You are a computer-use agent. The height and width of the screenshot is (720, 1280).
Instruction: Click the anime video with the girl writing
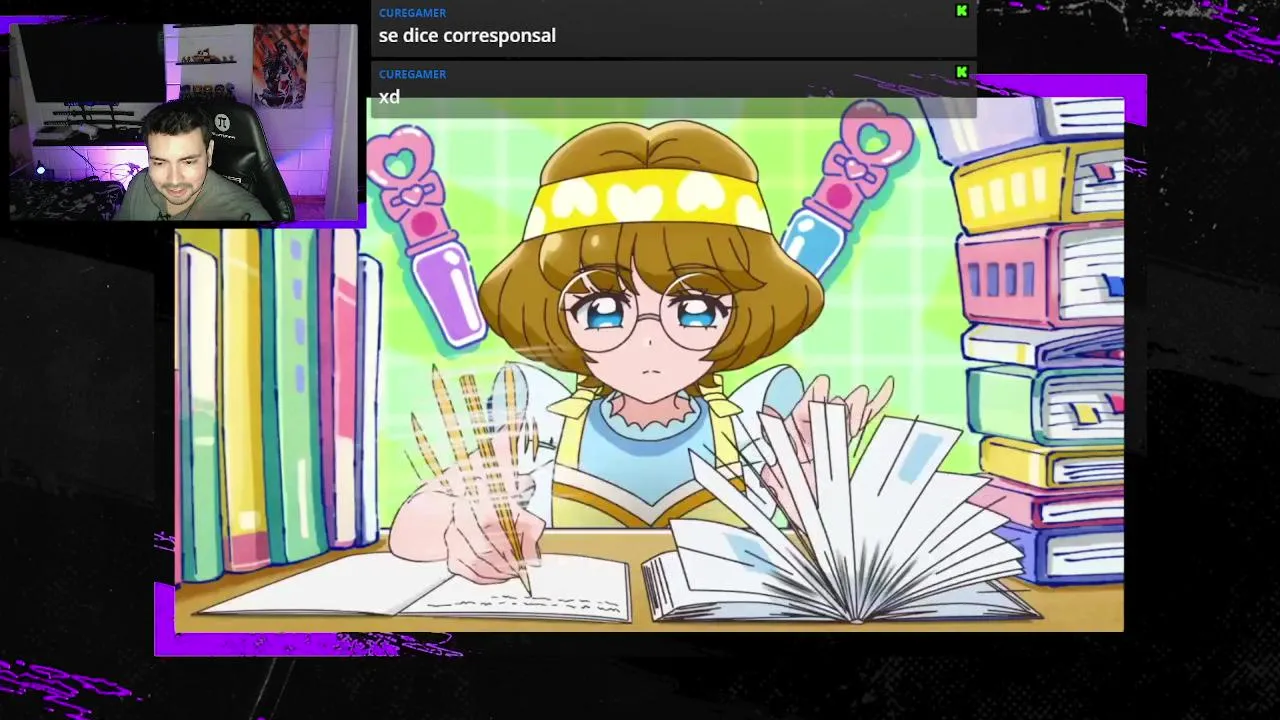click(x=649, y=365)
